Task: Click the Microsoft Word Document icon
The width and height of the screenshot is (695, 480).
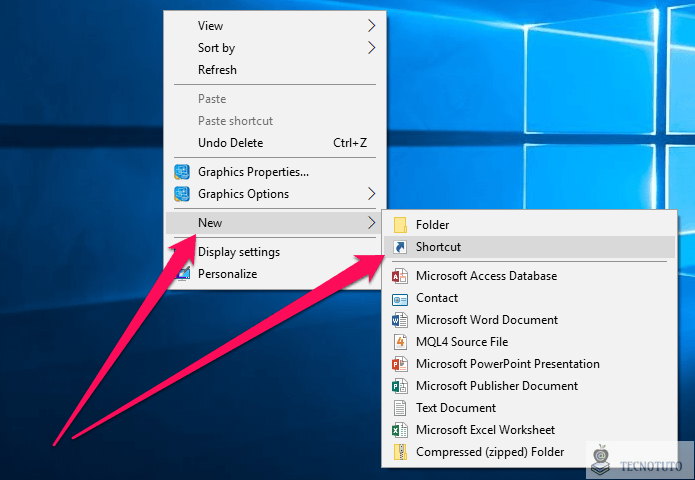Action: [400, 320]
